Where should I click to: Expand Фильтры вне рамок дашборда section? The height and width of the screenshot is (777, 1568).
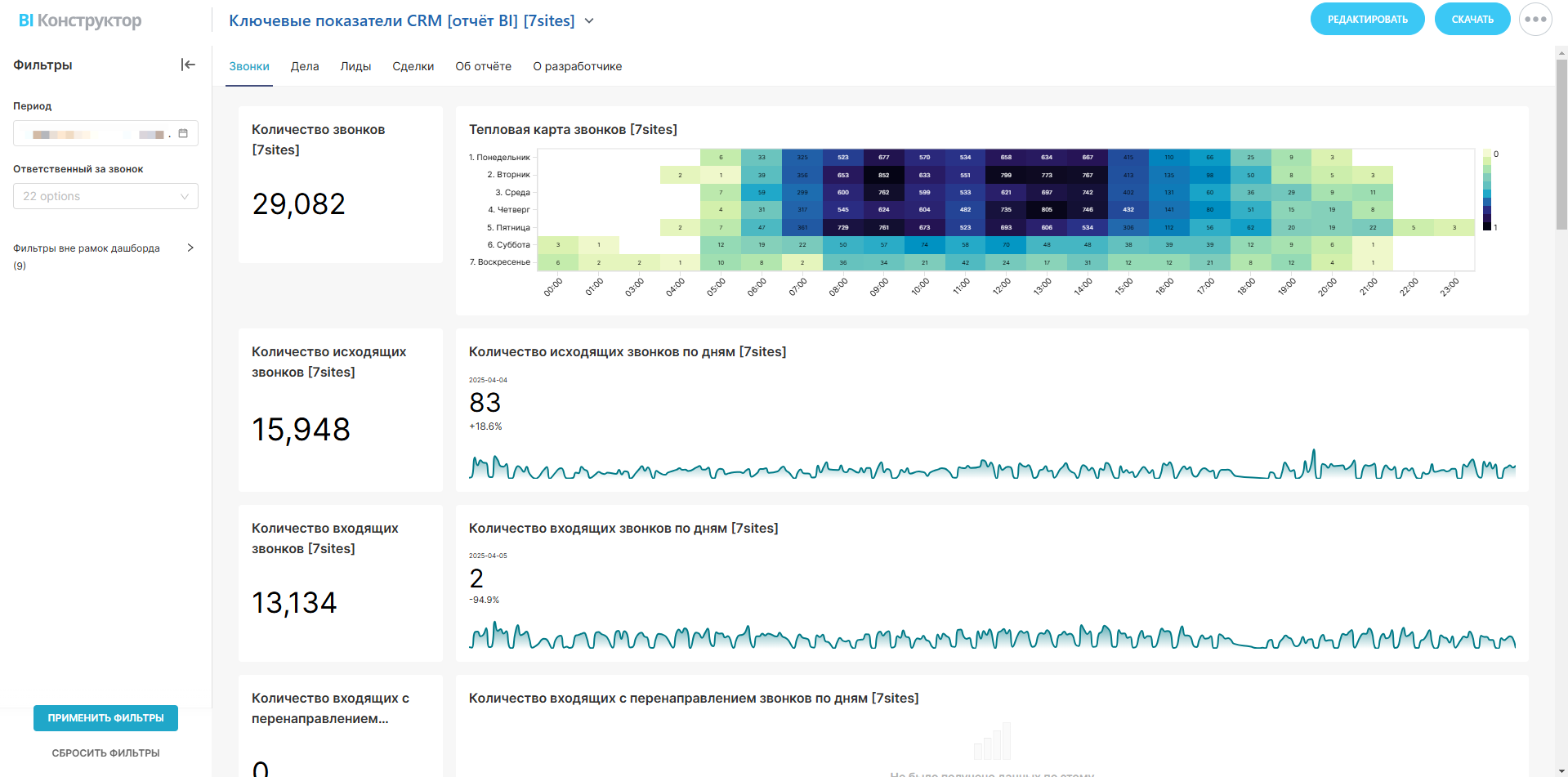click(190, 248)
